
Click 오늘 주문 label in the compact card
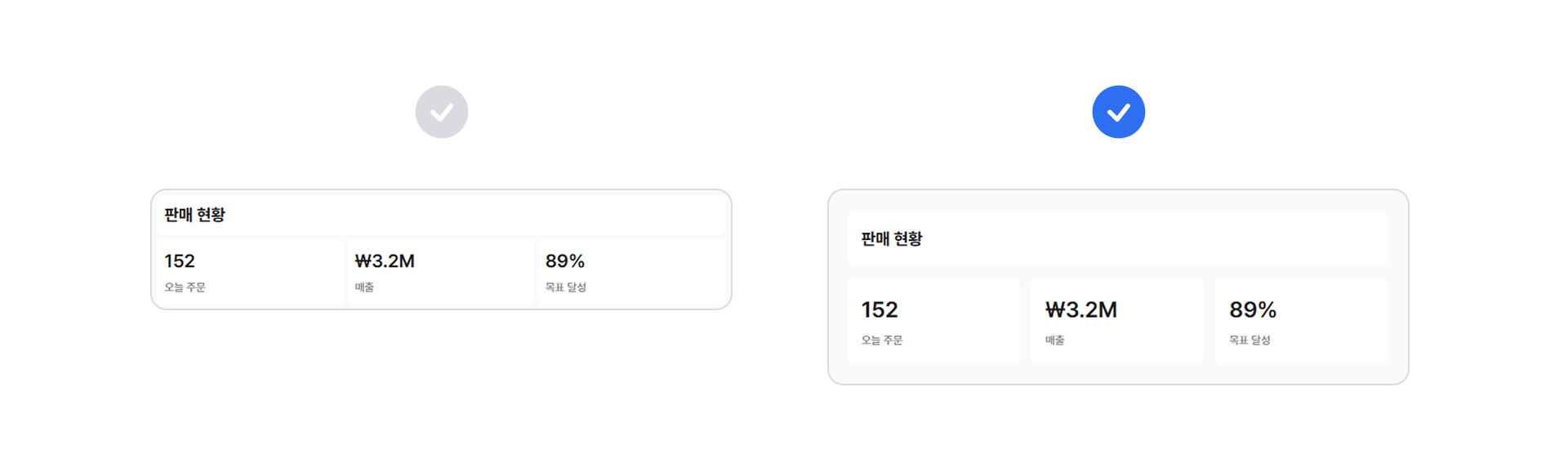[185, 287]
